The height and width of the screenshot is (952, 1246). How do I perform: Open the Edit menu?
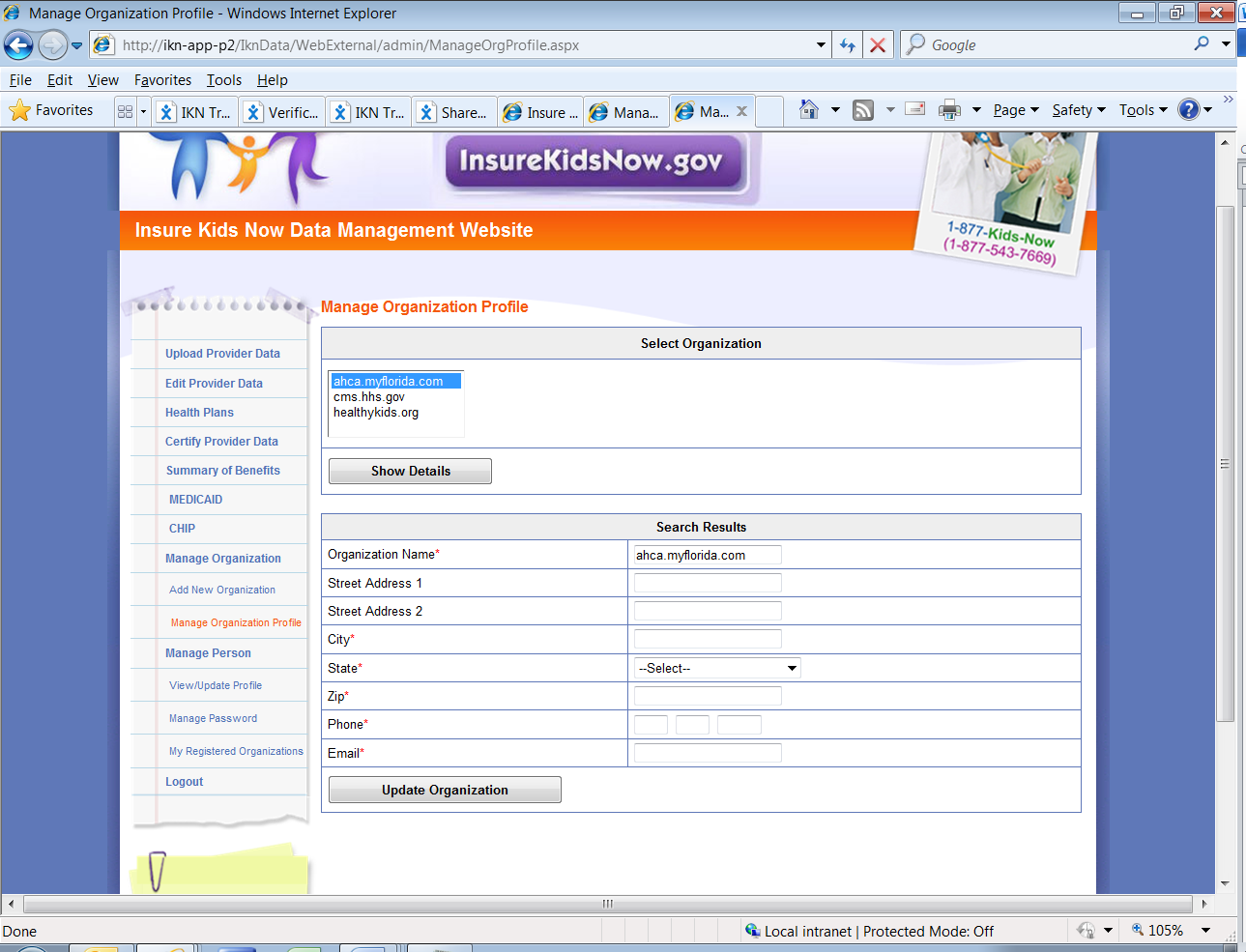pos(60,80)
